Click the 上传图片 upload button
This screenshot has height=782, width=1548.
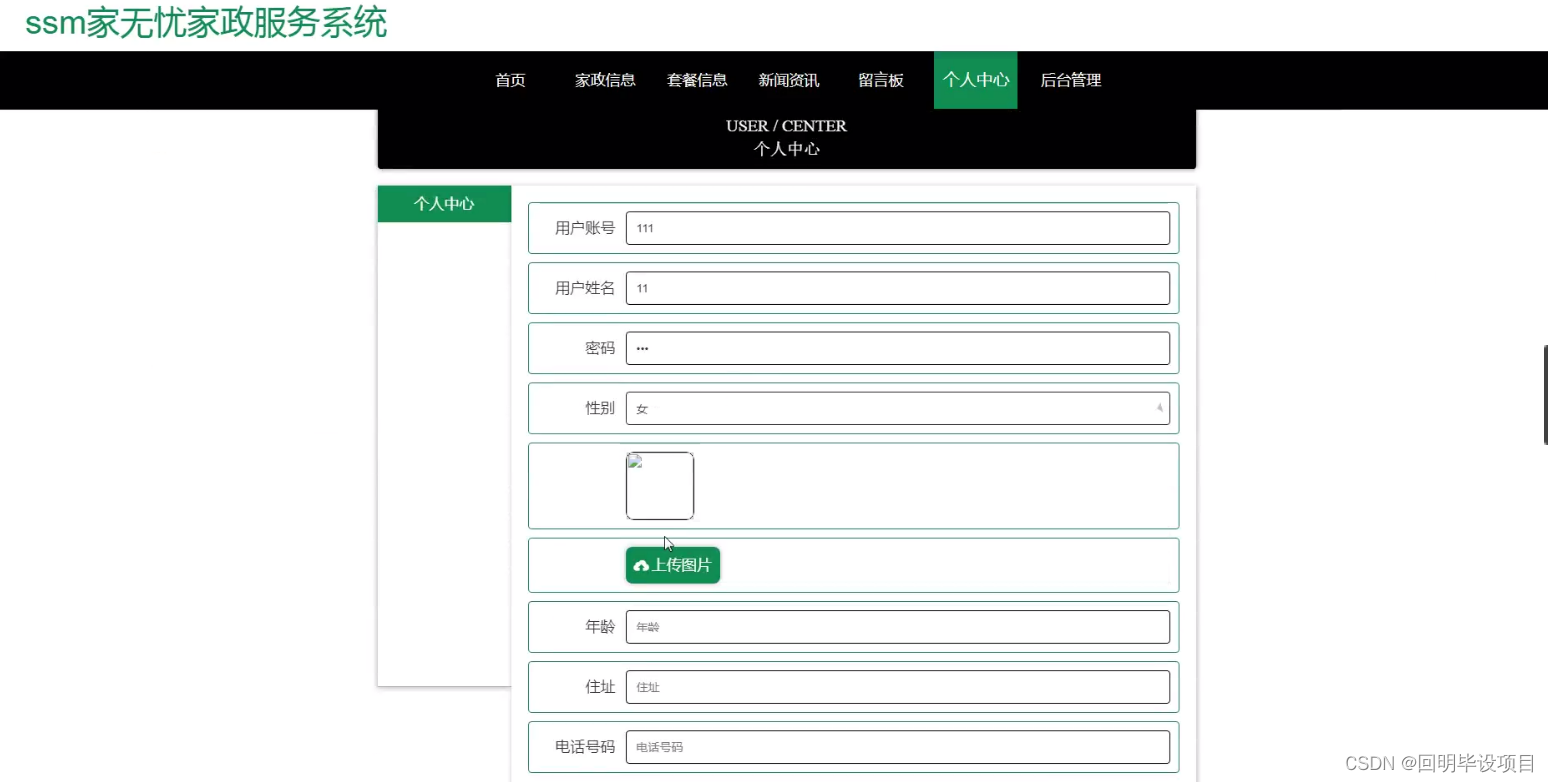tap(672, 564)
